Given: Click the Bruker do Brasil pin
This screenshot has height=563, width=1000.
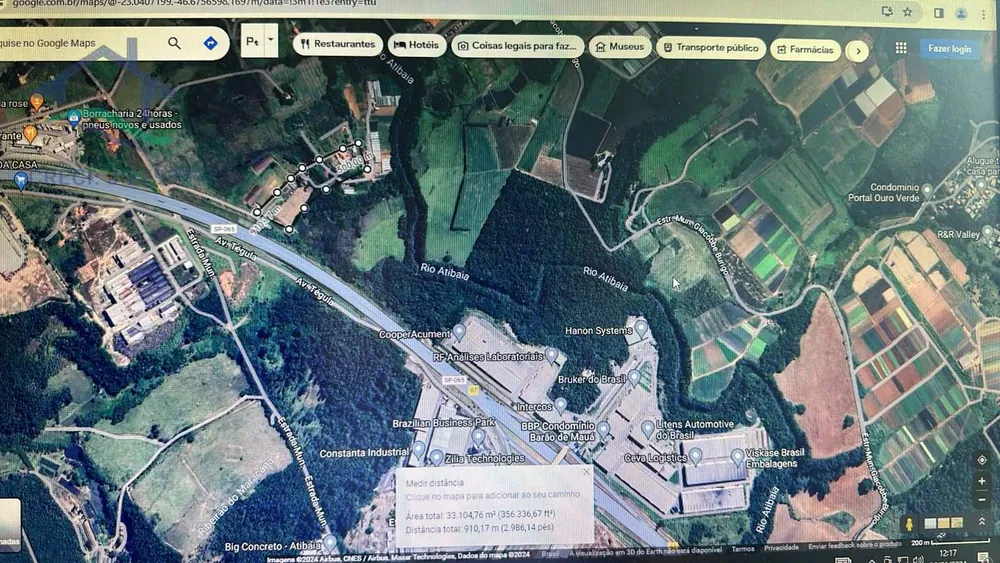Looking at the screenshot, I should click(x=634, y=377).
